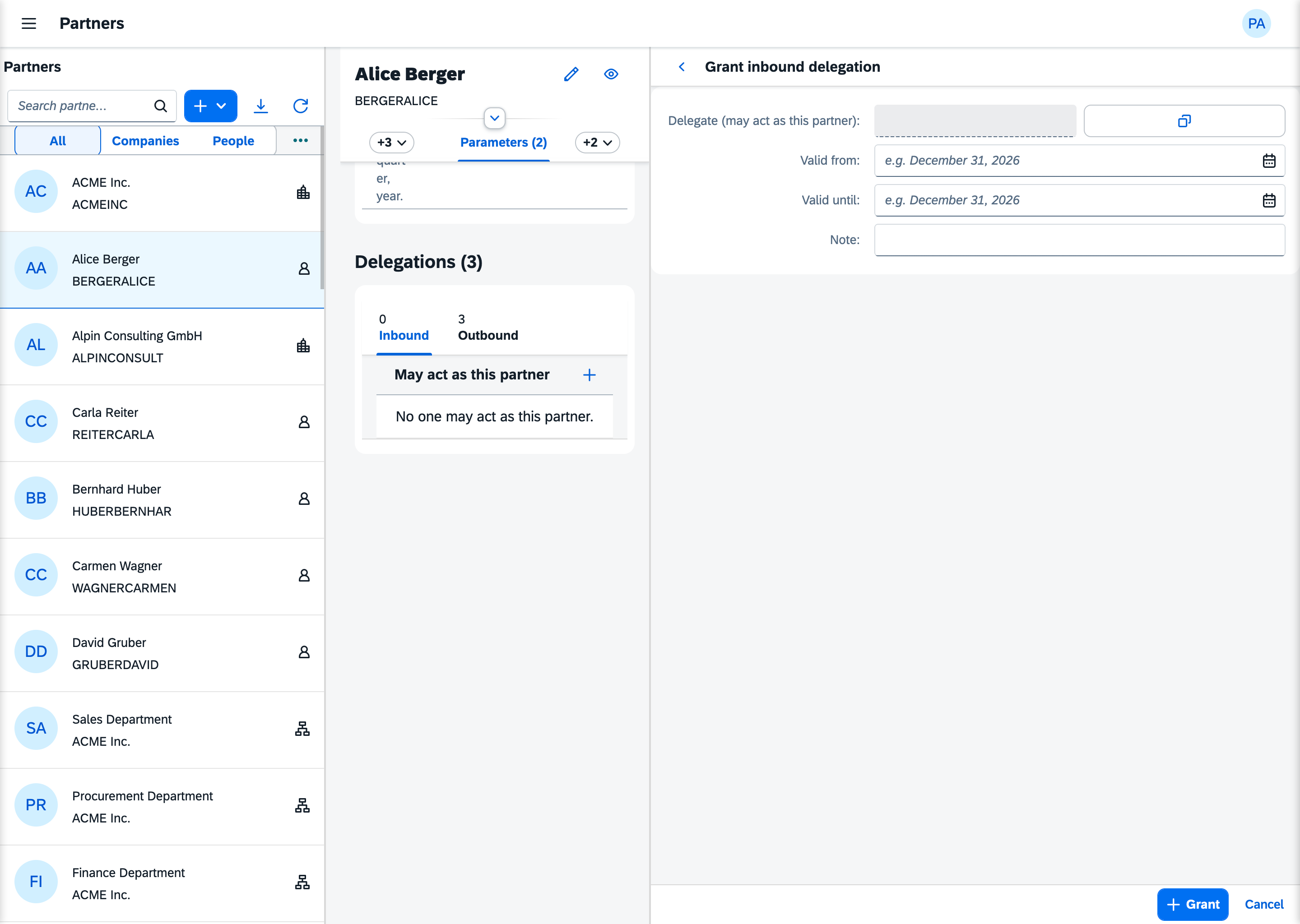Click the Note input field
Viewport: 1300px width, 924px height.
[1079, 240]
